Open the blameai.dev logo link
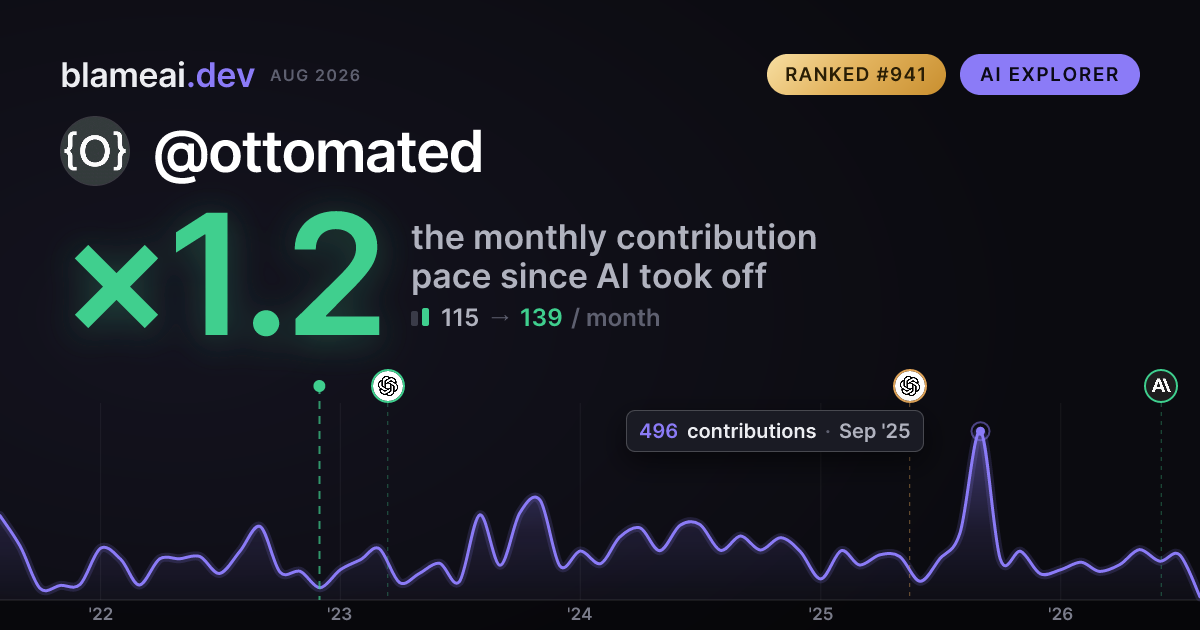This screenshot has height=630, width=1200. coord(157,75)
